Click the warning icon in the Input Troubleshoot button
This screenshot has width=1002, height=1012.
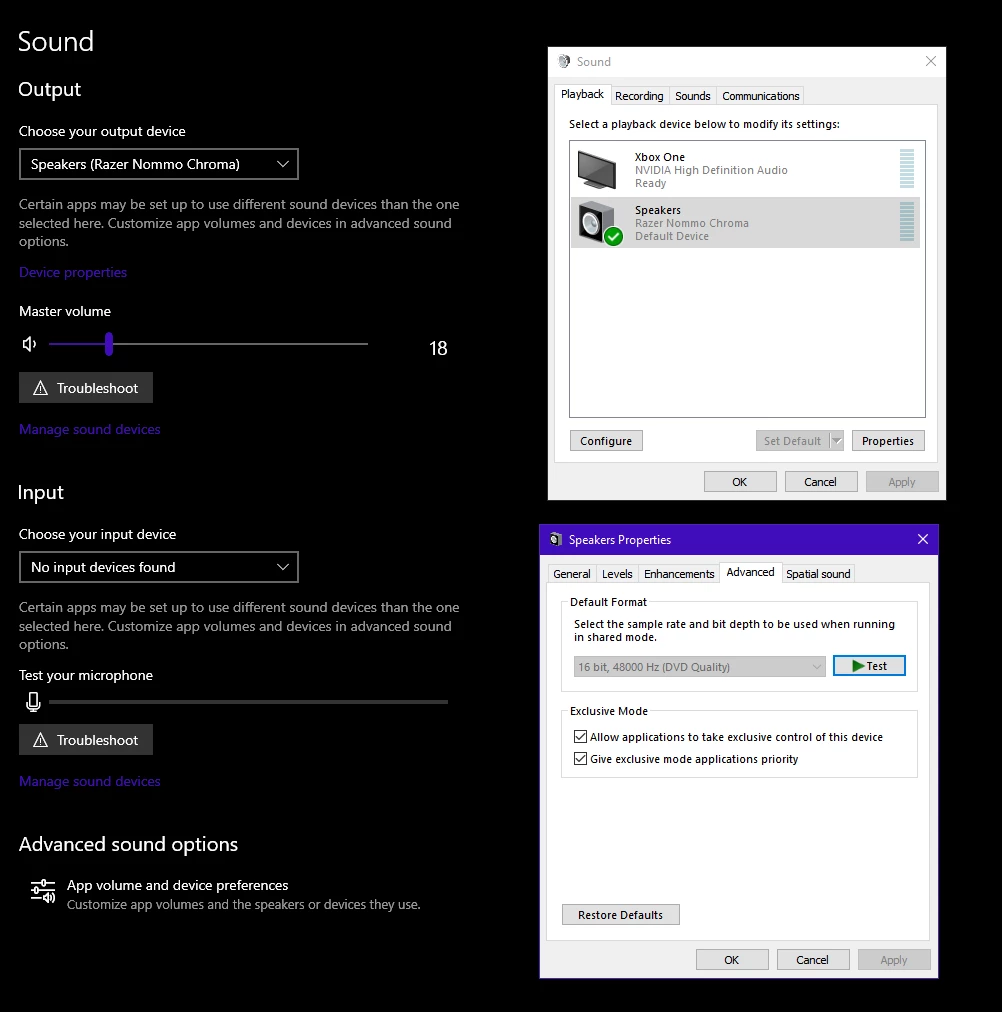(x=41, y=740)
